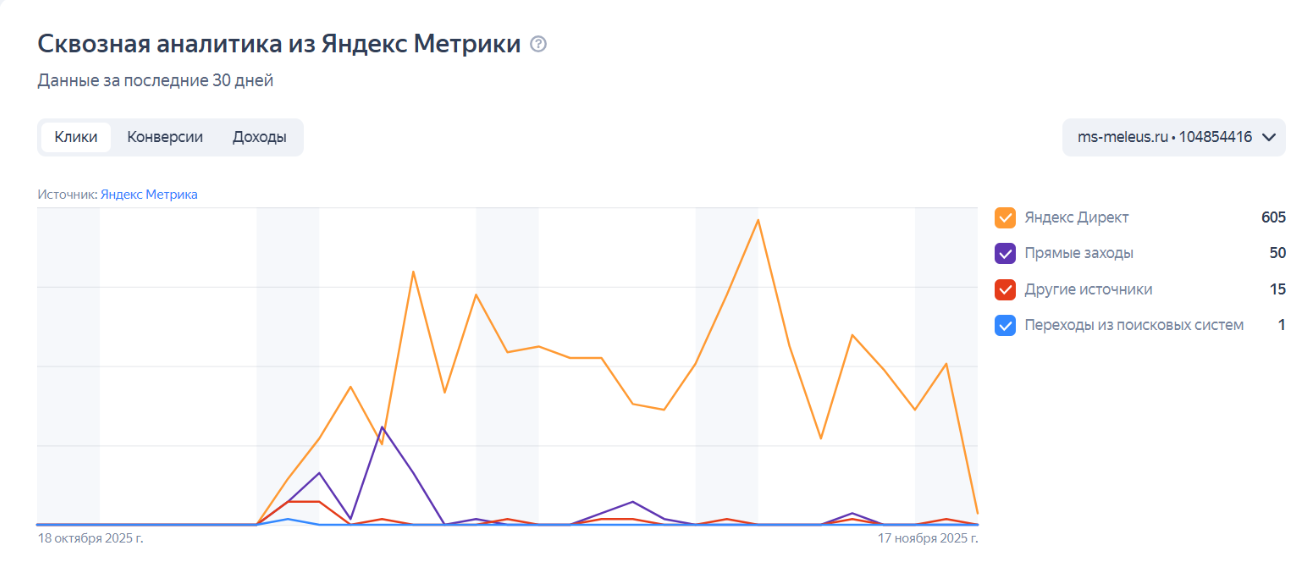The height and width of the screenshot is (569, 1316).
Task: Open the Конверсии tab
Action: [165, 137]
